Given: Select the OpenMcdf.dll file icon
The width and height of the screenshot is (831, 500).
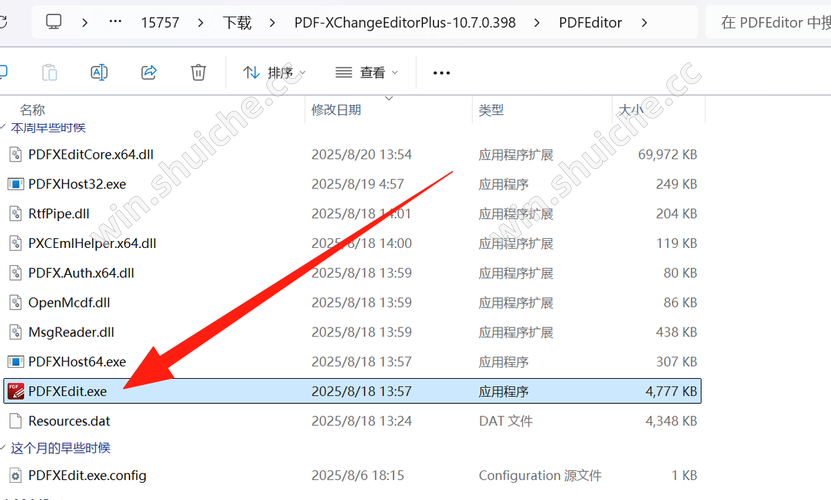Looking at the screenshot, I should [x=16, y=303].
